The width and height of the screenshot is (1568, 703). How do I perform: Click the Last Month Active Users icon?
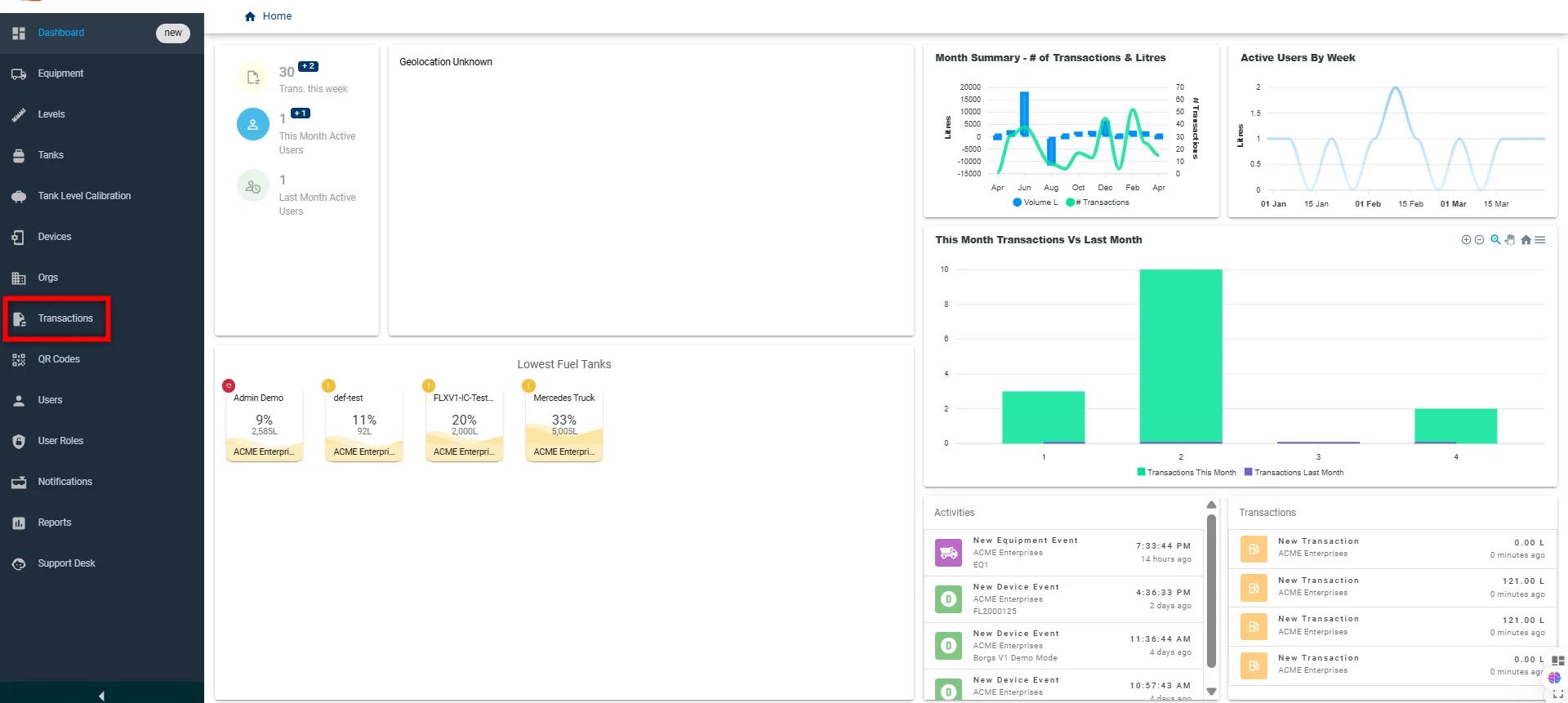pos(253,186)
